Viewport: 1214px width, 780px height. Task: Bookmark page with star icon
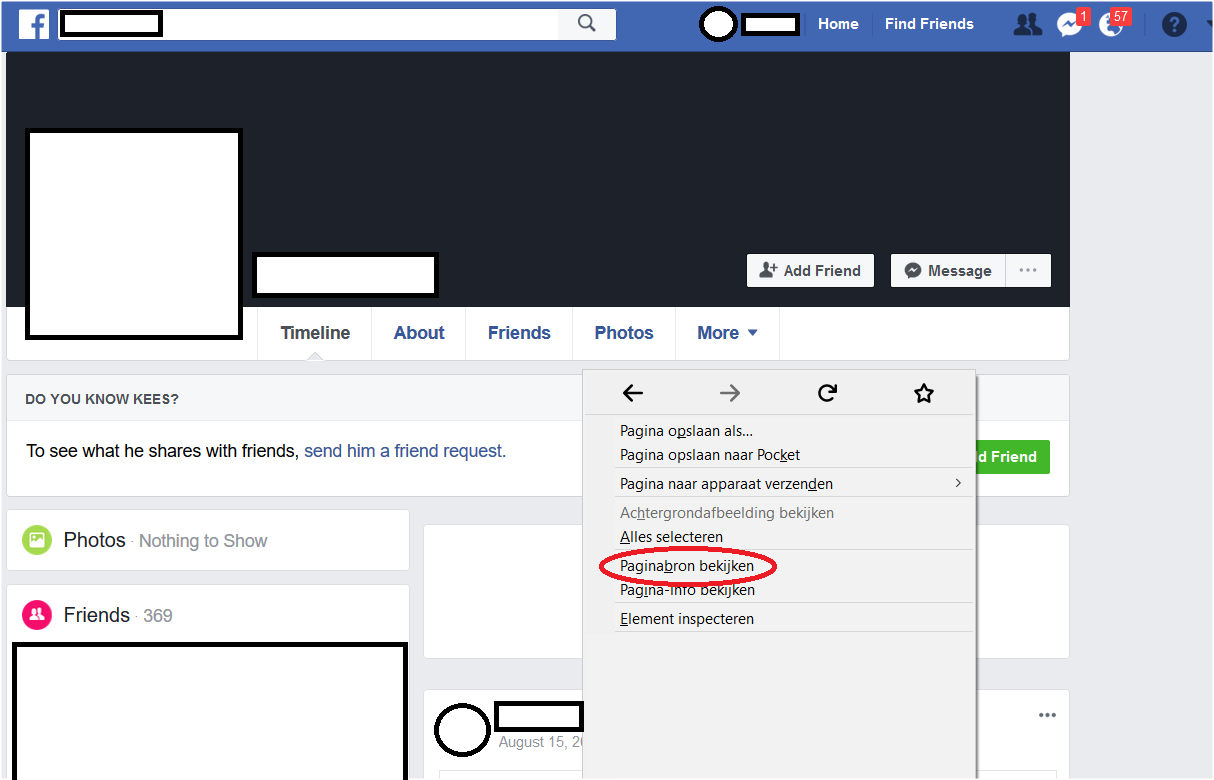point(924,393)
